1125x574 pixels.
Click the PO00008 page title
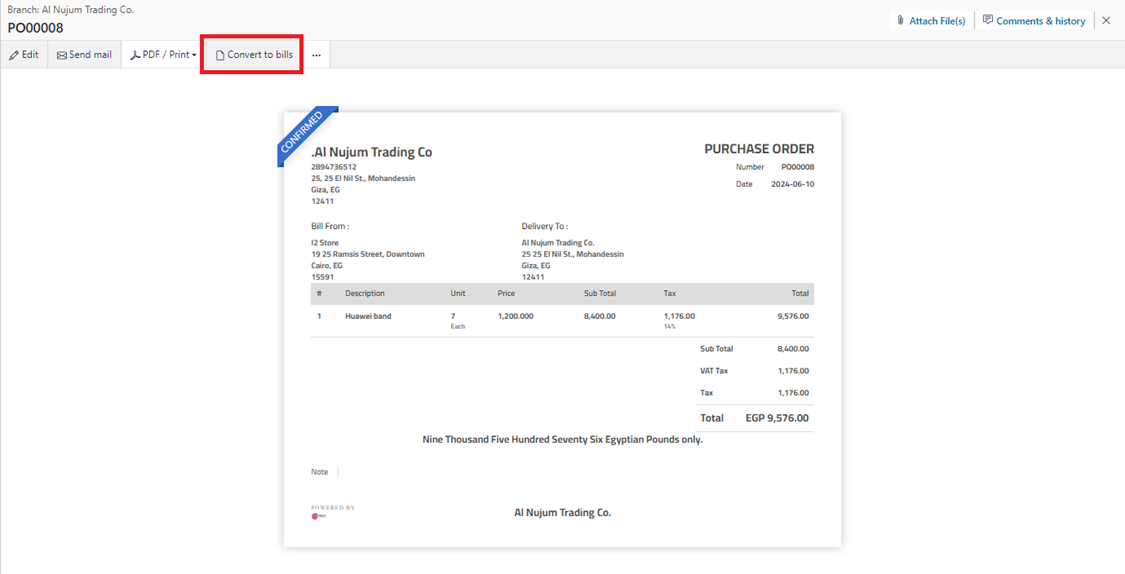click(x=36, y=28)
